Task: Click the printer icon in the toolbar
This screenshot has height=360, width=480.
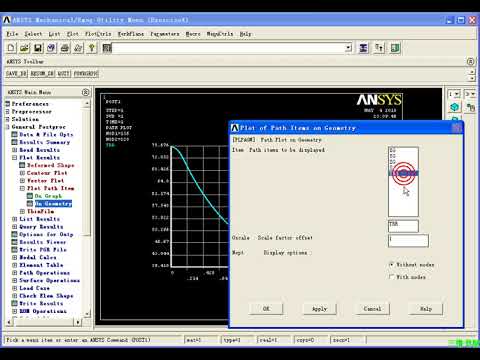Action: 65,48
